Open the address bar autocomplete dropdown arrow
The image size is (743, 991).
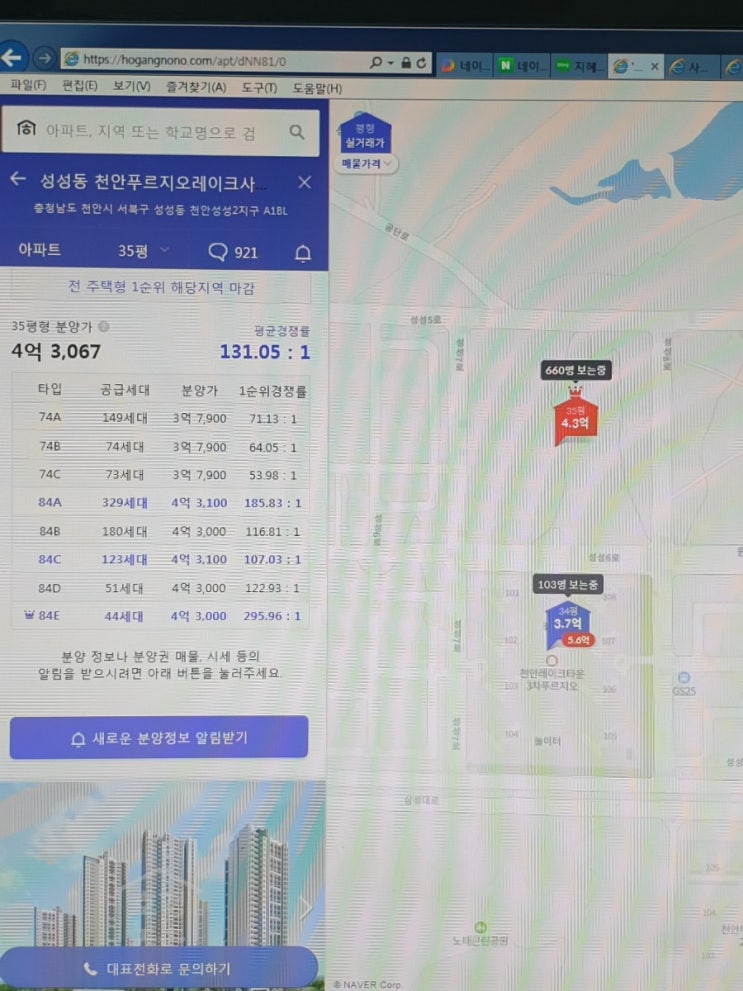(x=390, y=63)
